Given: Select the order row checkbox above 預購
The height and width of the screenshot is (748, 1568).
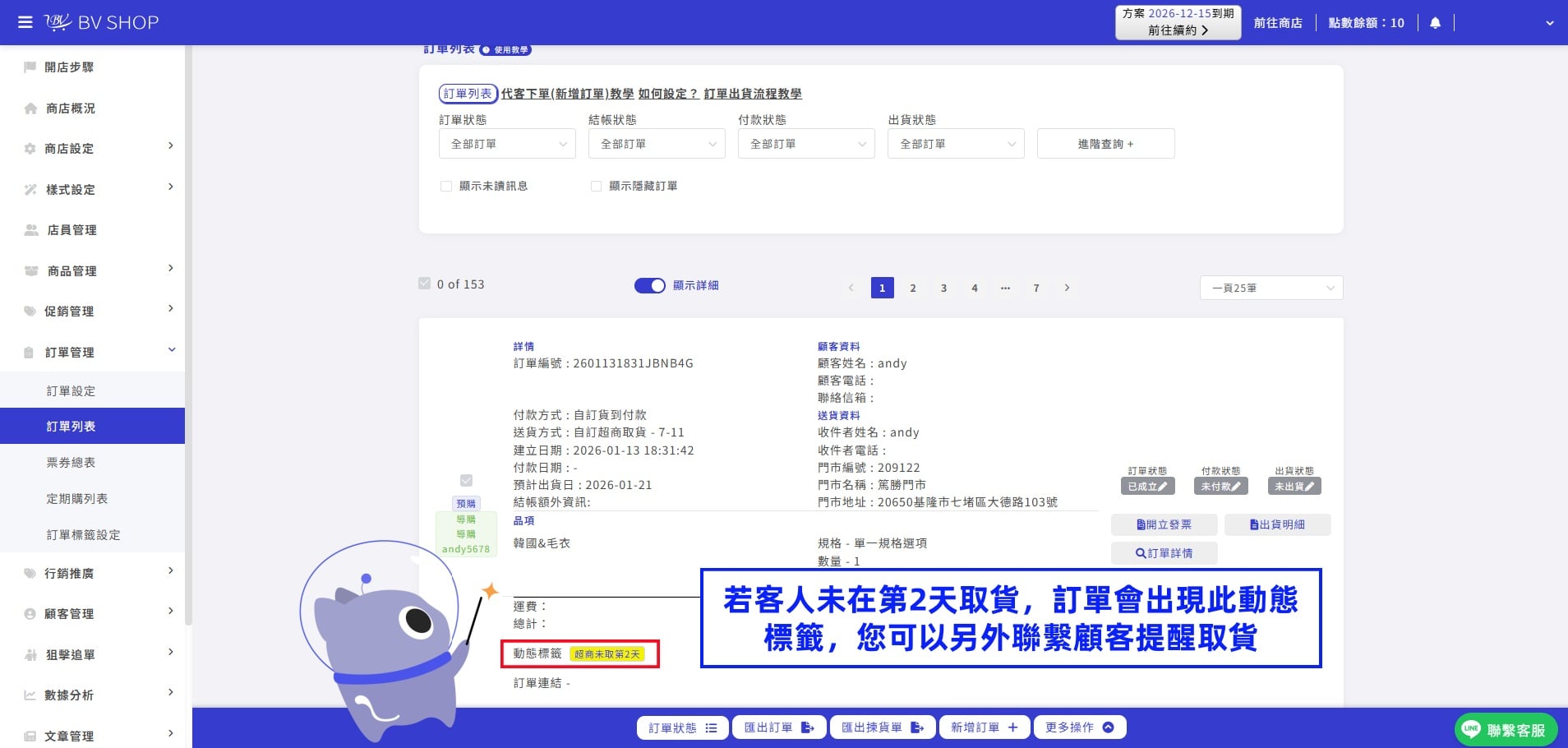Looking at the screenshot, I should [466, 480].
